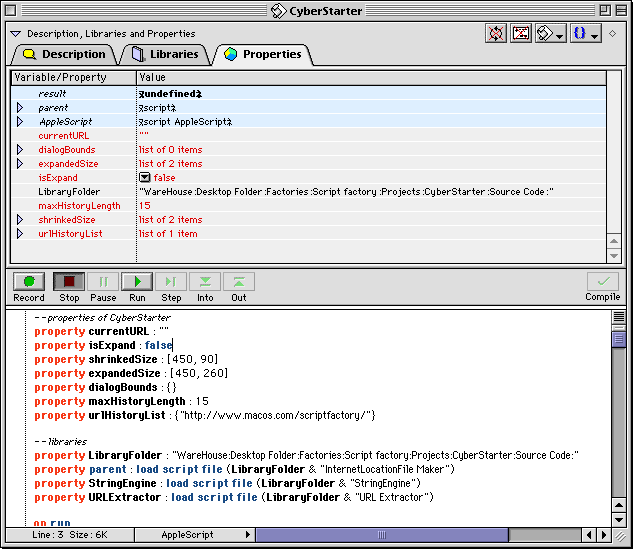The height and width of the screenshot is (549, 633).
Task: Click the editor scroll up arrow
Action: (x=618, y=505)
